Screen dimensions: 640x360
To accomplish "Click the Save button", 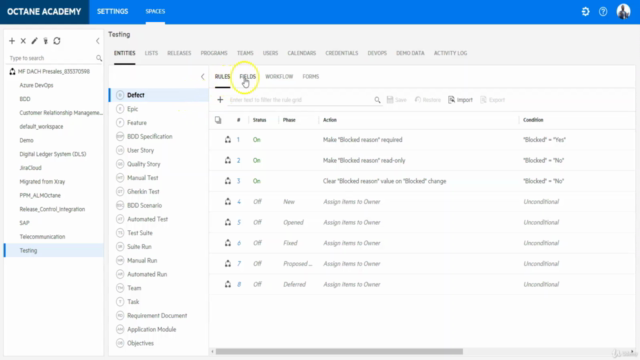I will tap(397, 100).
